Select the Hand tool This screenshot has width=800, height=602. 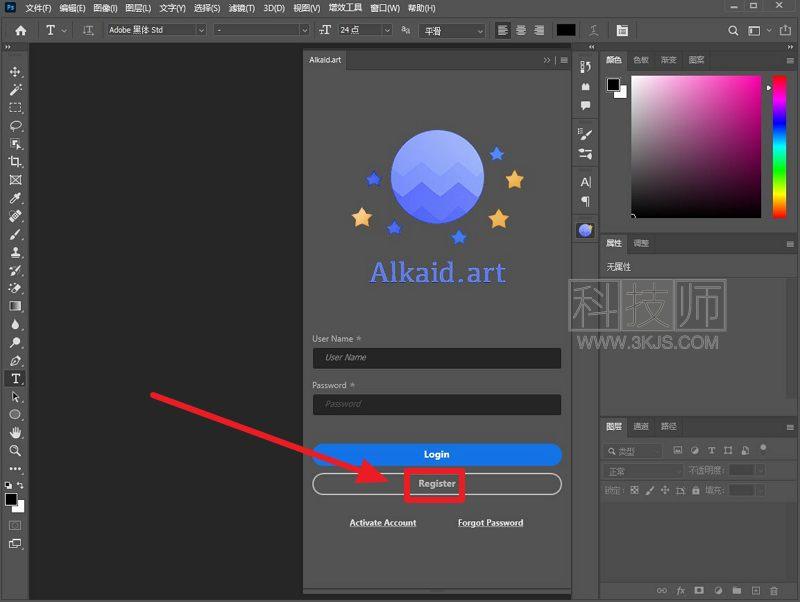[x=15, y=433]
